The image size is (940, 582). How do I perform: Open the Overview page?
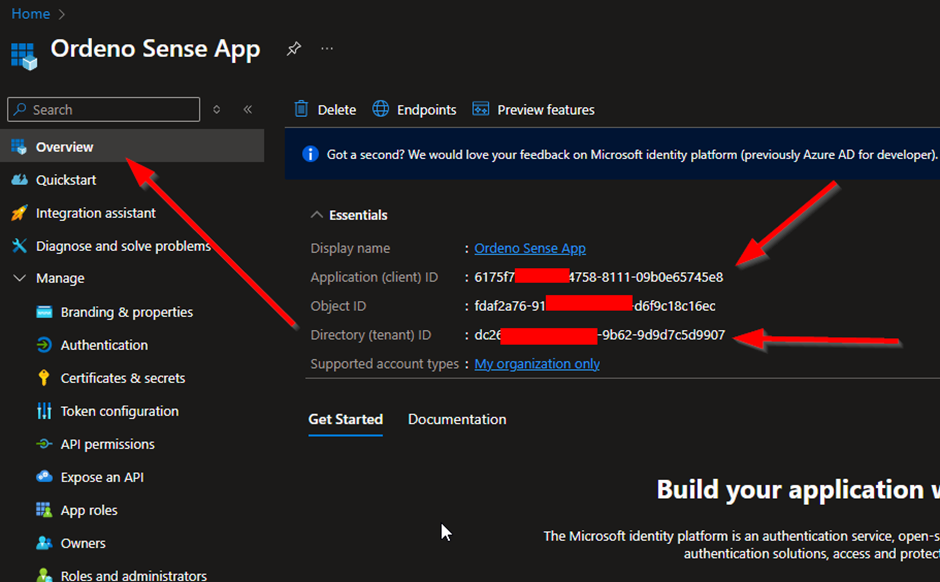[132, 146]
